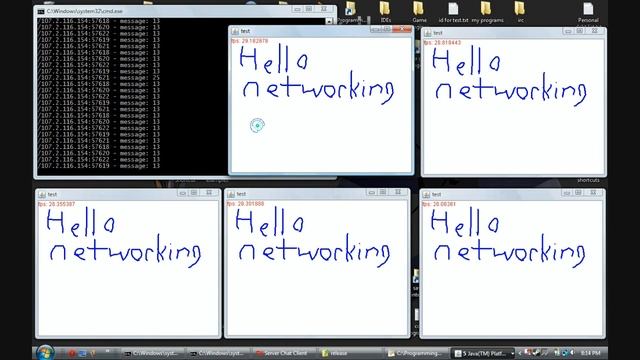
Task: Click the 'fps: 20.355307' readout
Action: click(x=56, y=204)
